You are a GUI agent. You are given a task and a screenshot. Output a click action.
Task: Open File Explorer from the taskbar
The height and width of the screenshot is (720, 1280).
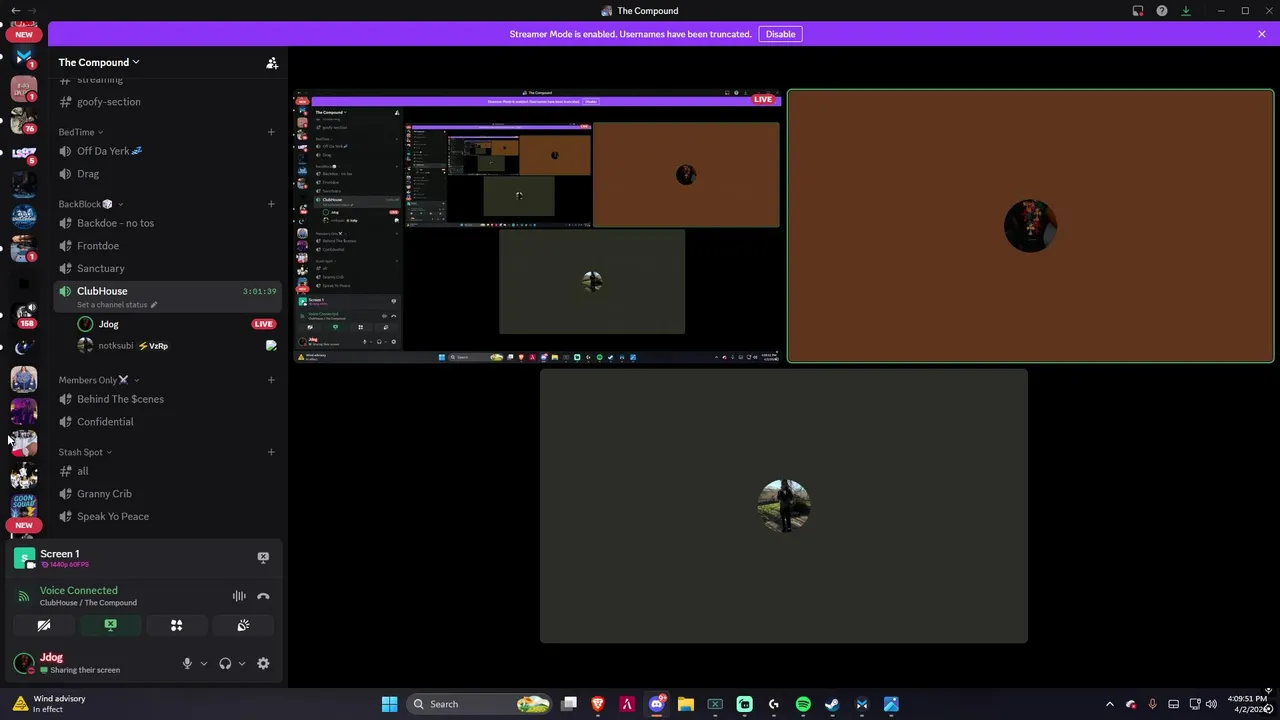pos(686,704)
